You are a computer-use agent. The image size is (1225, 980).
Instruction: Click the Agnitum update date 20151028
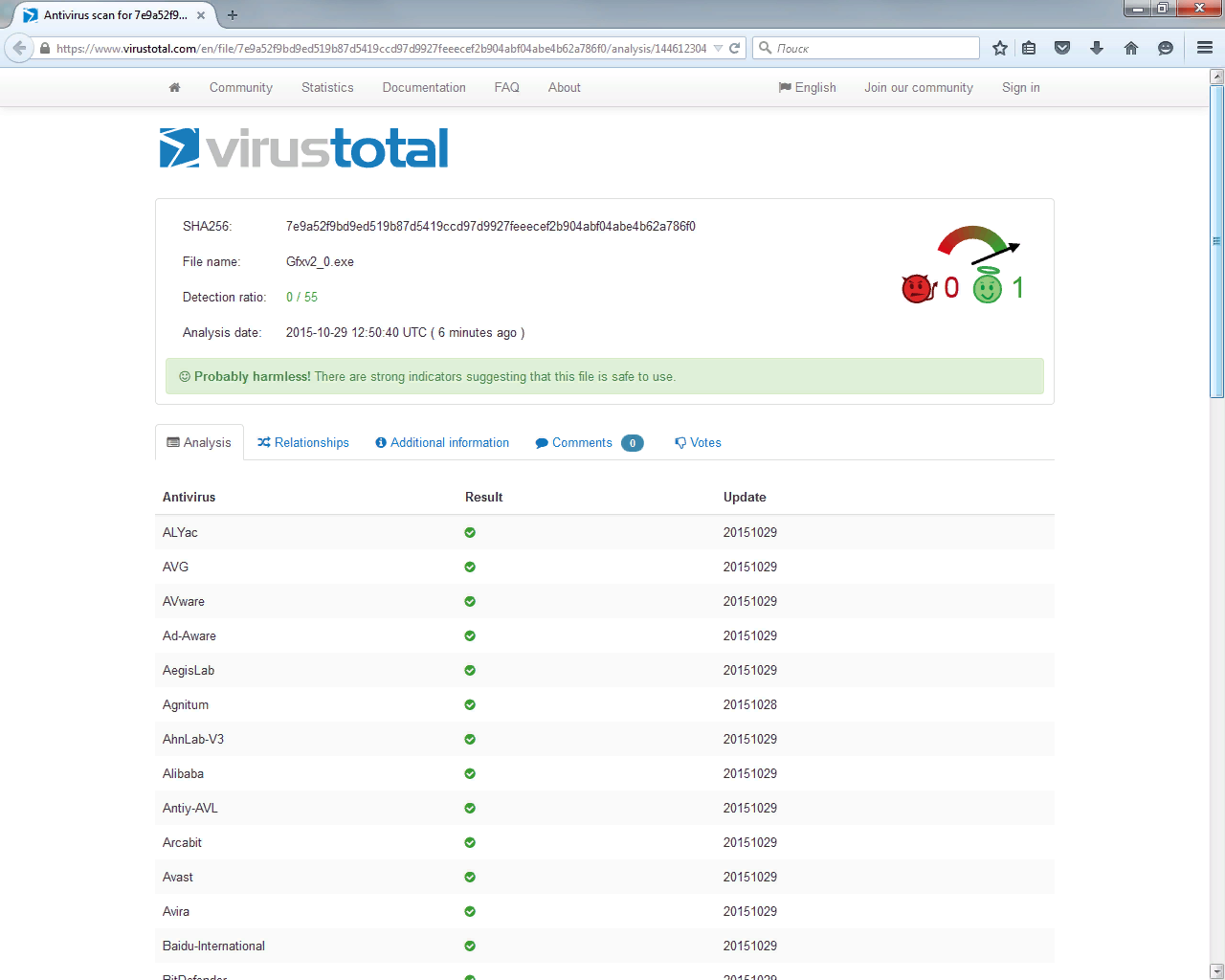pyautogui.click(x=750, y=704)
